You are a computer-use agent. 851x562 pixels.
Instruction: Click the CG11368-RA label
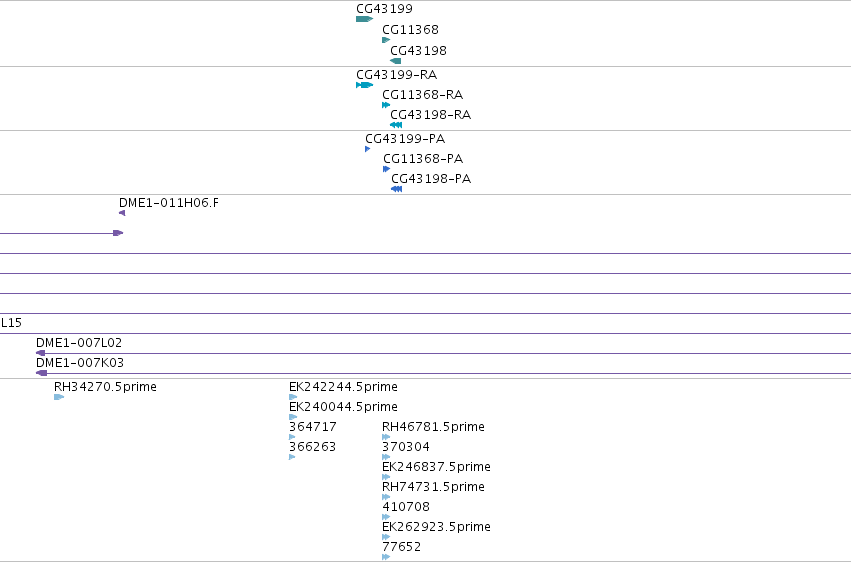click(423, 95)
